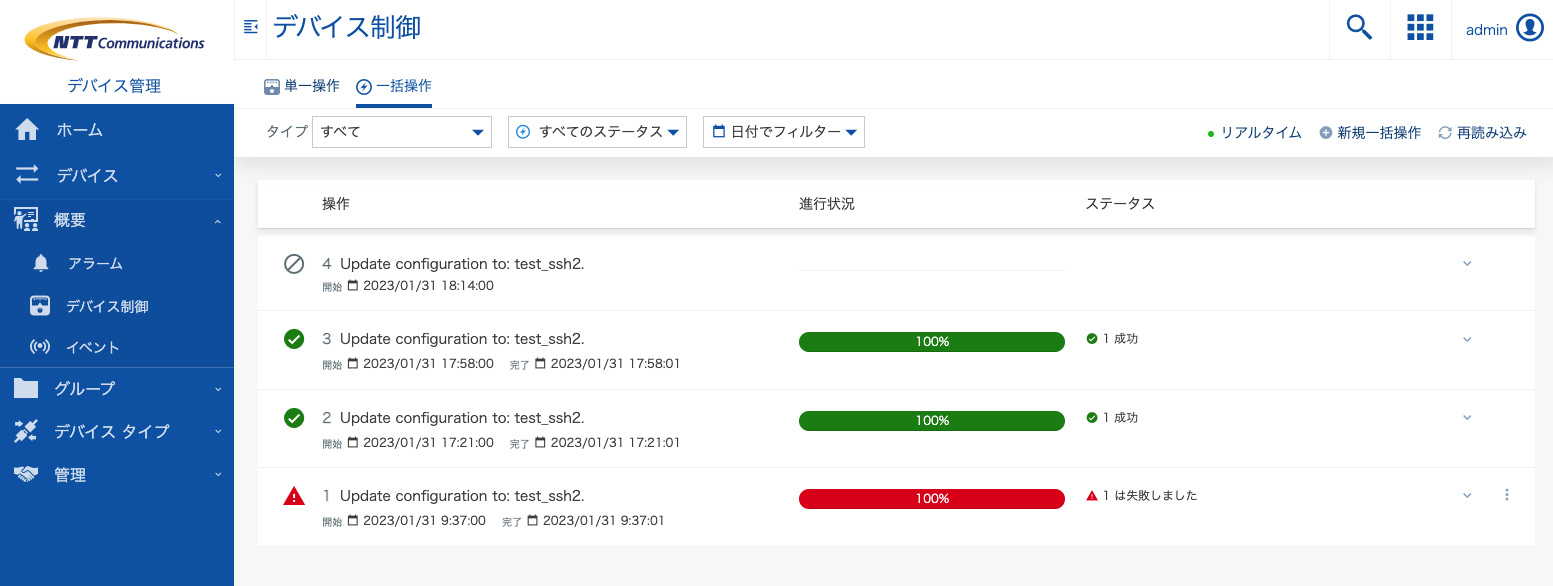The image size is (1553, 586).
Task: Open the すべてのステータス filter dropdown
Action: [x=597, y=131]
